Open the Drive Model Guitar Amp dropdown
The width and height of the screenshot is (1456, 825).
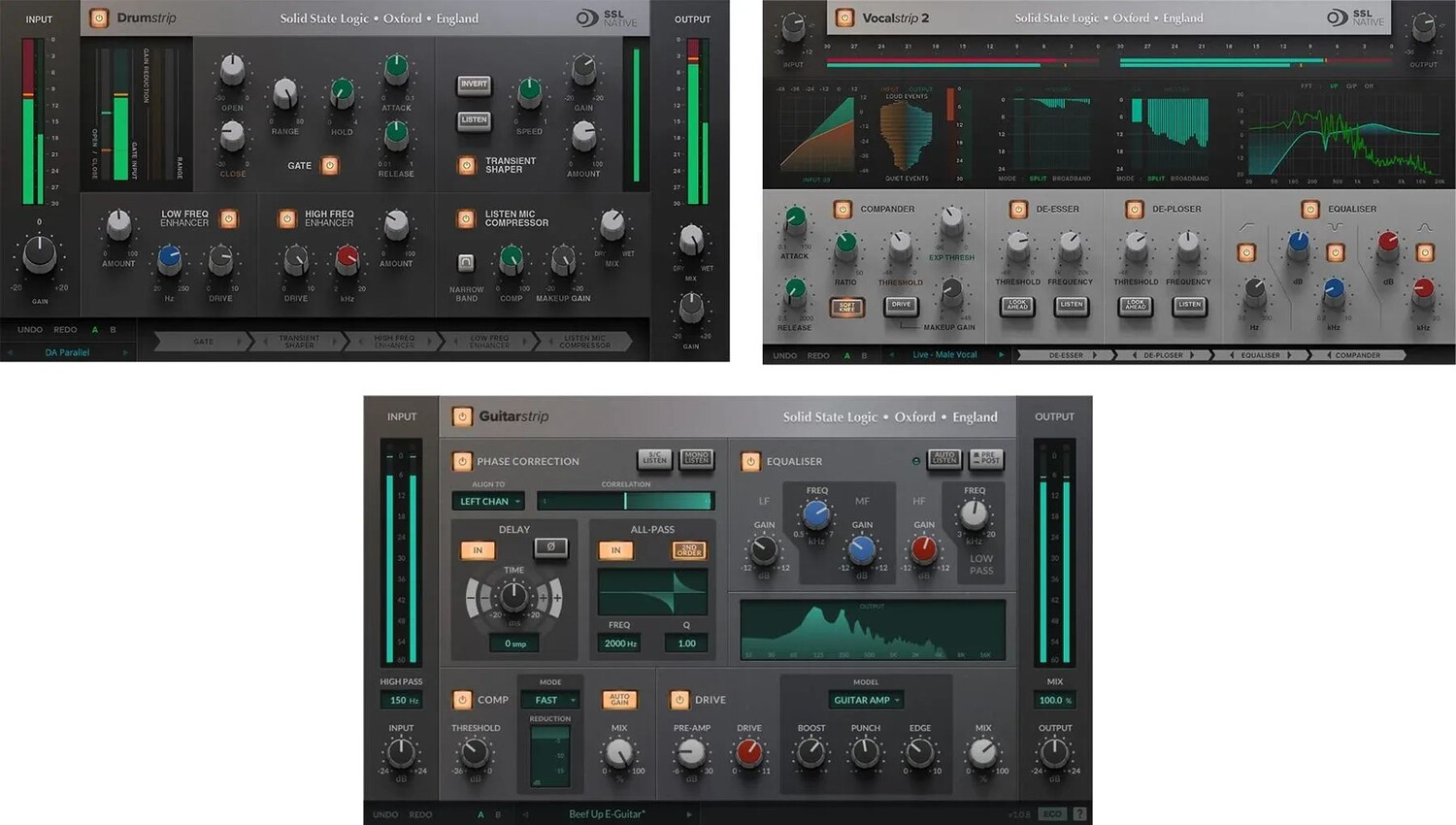click(866, 700)
